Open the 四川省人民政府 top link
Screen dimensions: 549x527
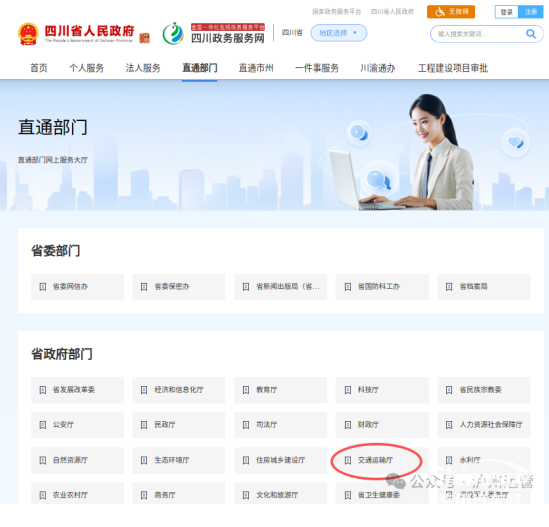click(392, 12)
